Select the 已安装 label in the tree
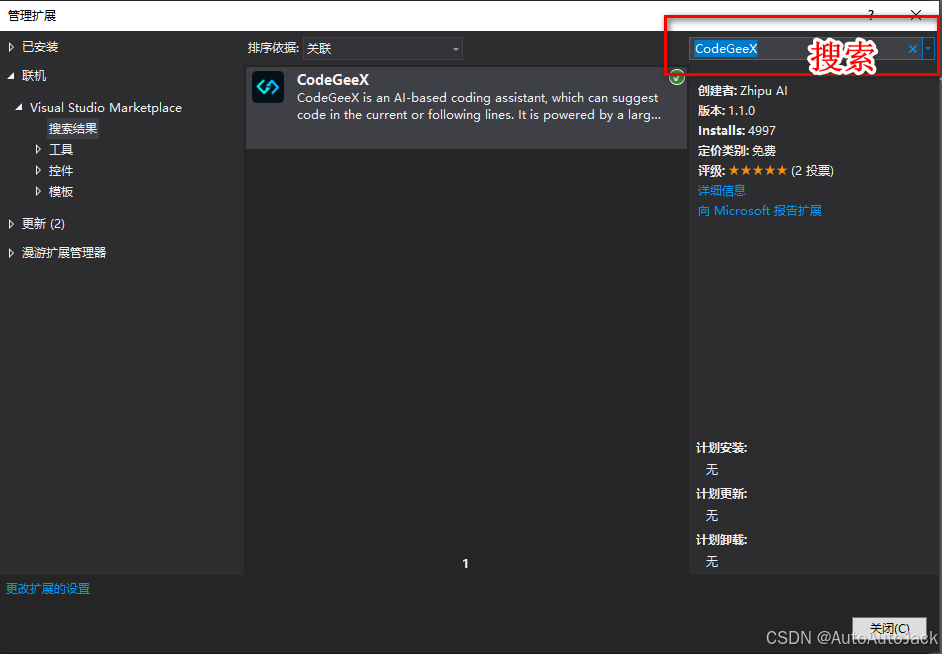 click(40, 47)
